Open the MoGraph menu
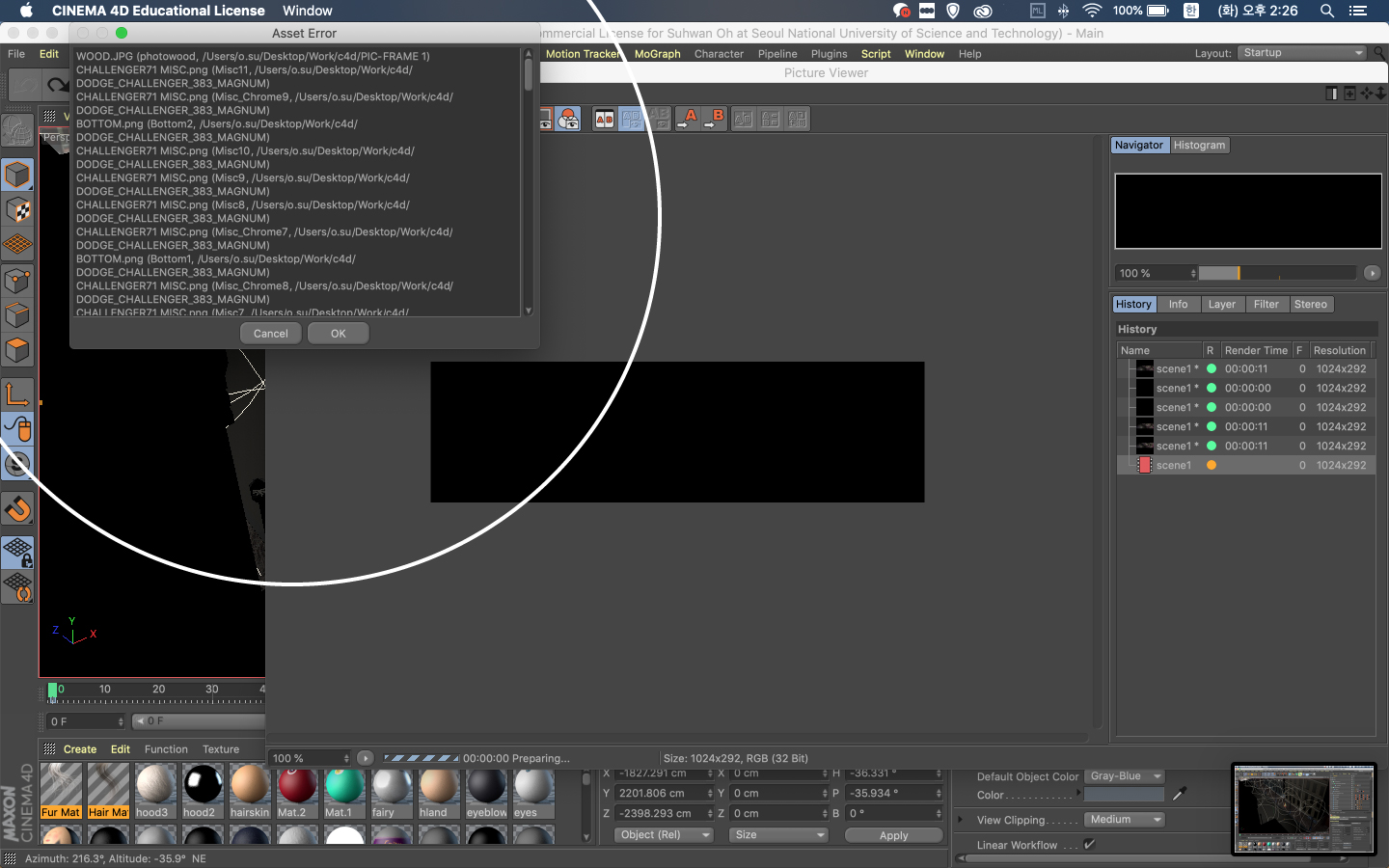The height and width of the screenshot is (868, 1389). [658, 54]
